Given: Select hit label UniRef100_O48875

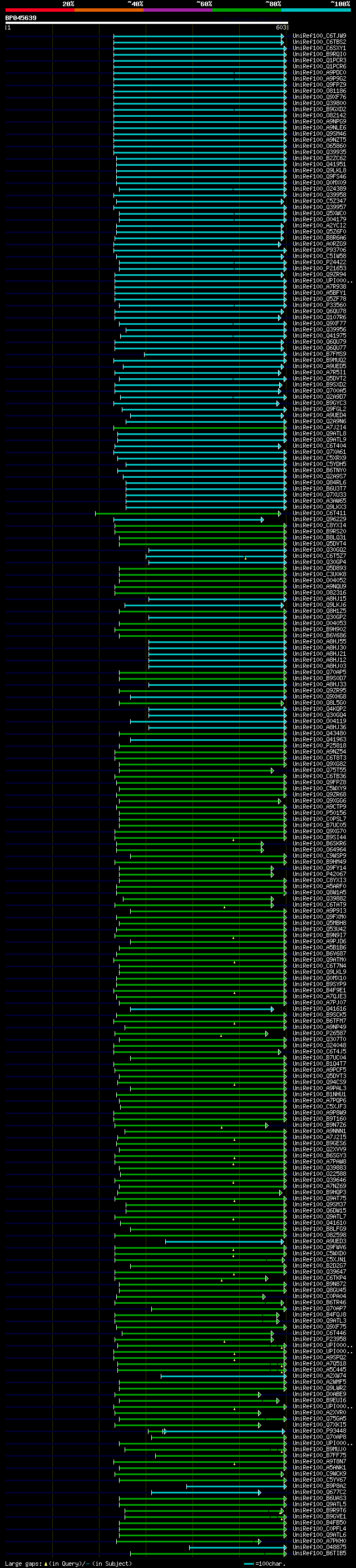Looking at the screenshot, I should [319, 1547].
